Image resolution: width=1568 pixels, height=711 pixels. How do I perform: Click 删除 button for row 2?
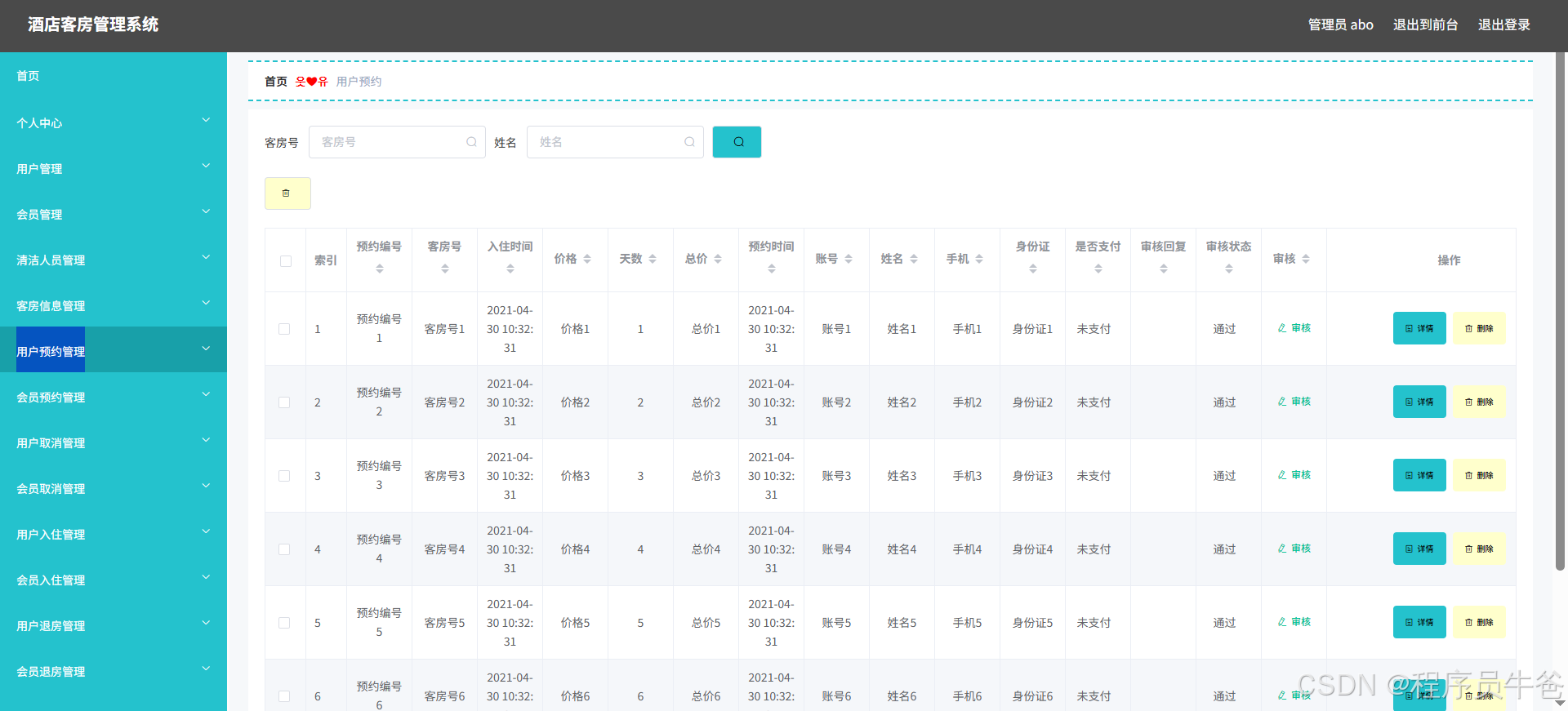click(x=1479, y=402)
